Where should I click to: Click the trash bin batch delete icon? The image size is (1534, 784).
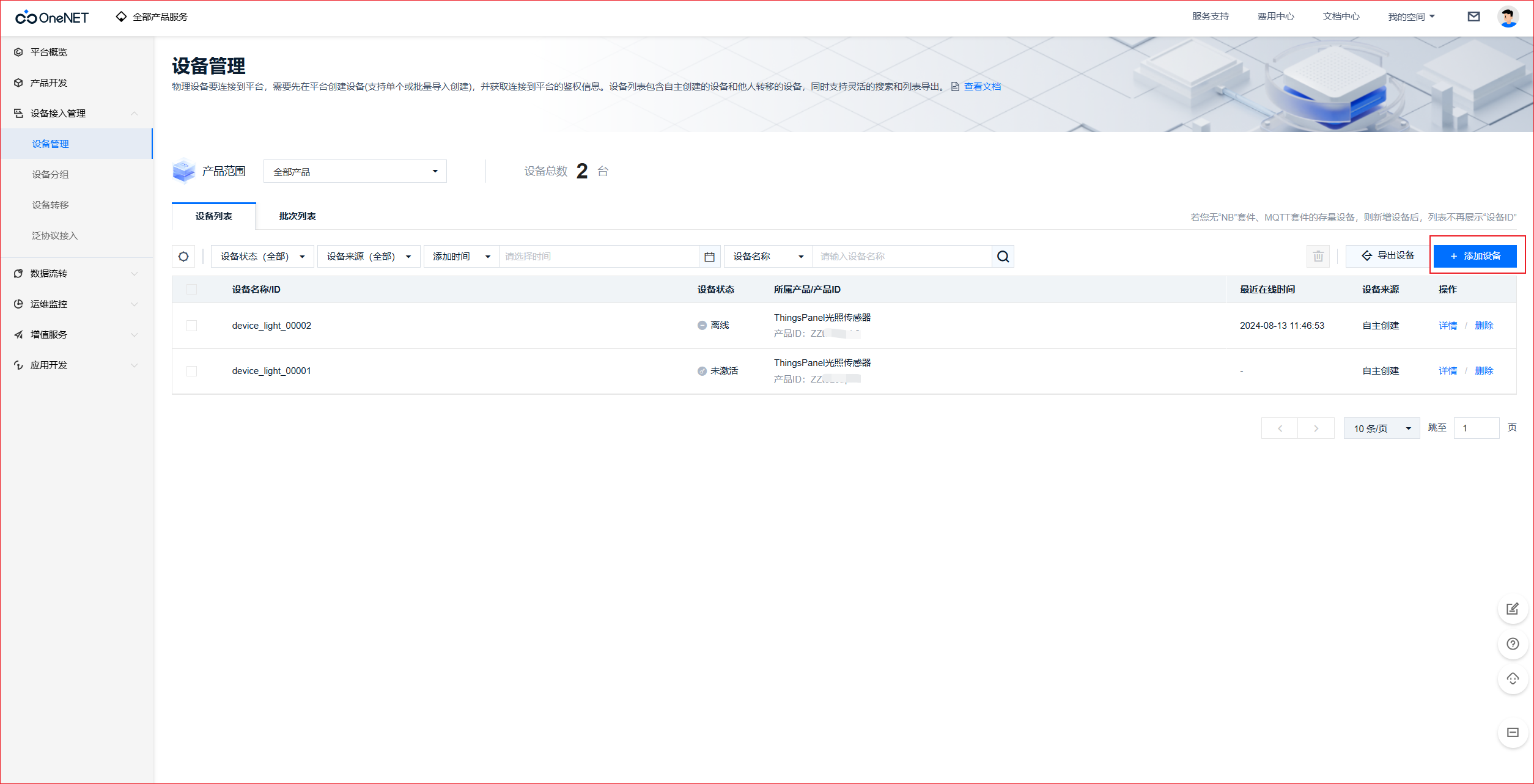[1318, 257]
